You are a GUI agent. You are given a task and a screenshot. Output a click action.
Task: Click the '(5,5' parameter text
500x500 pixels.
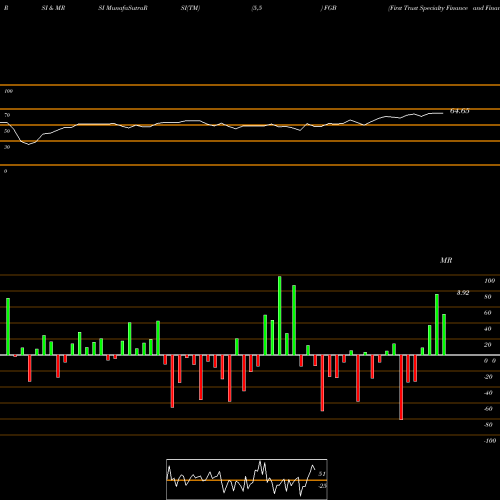point(257,8)
